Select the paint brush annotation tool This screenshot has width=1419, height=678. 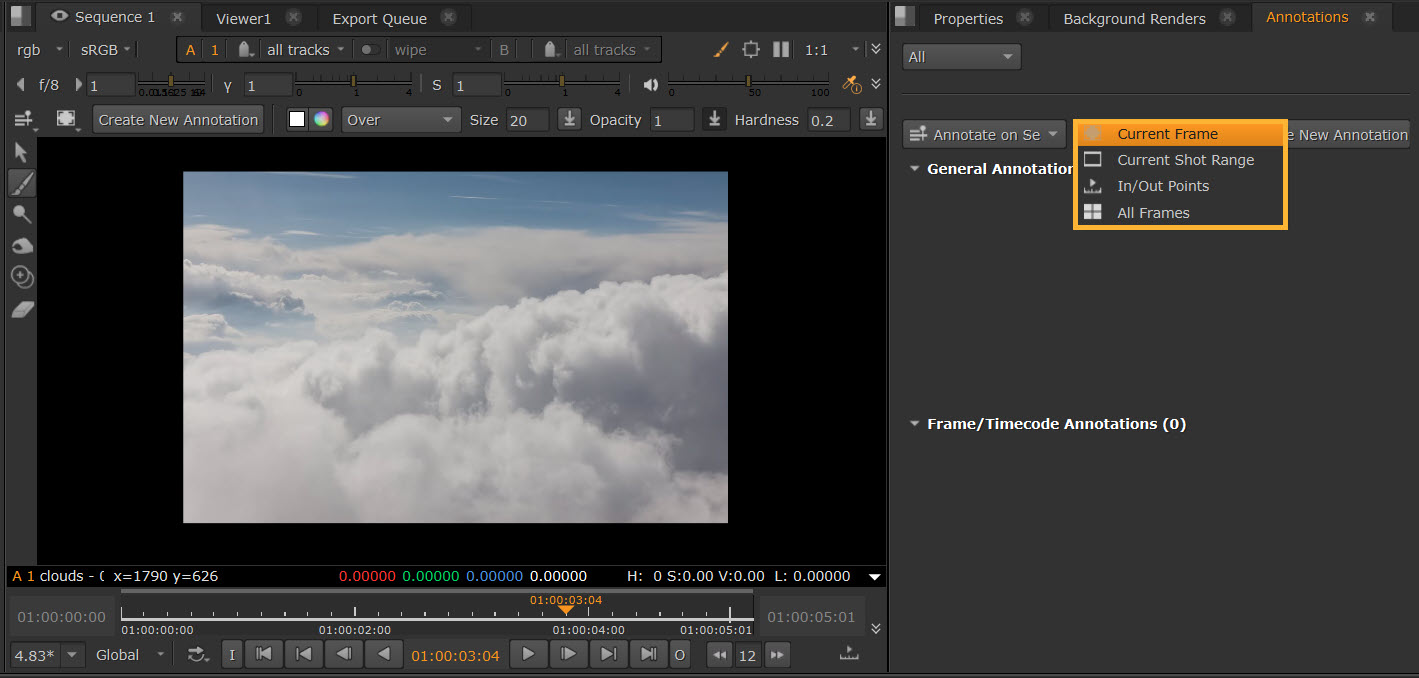point(21,183)
